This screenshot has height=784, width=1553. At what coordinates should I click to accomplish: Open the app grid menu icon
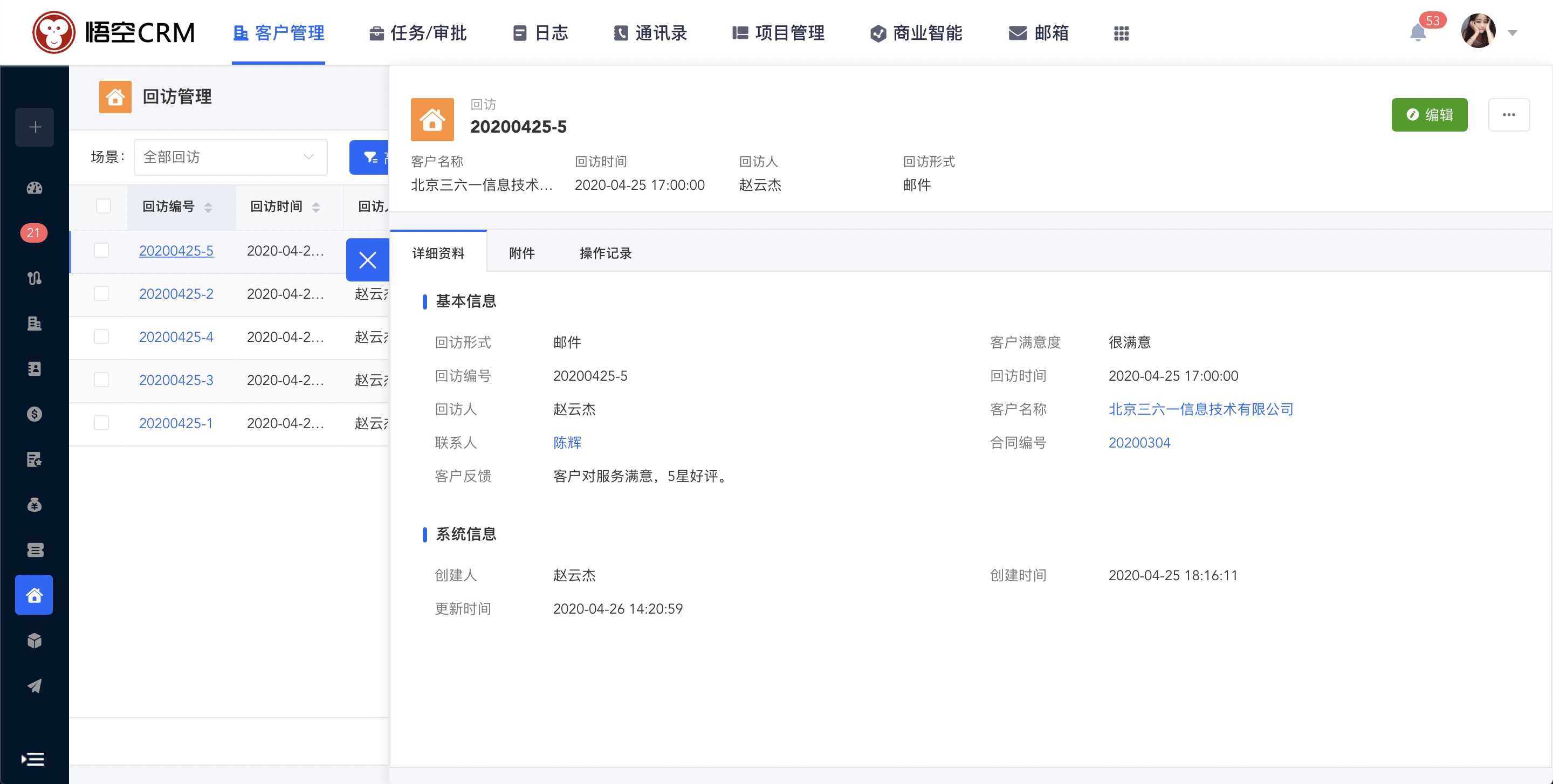1121,33
